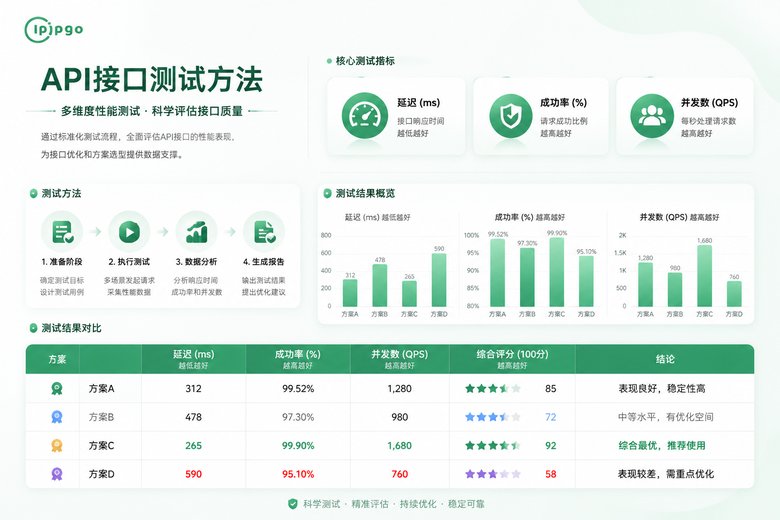Click the 并发数 (QPS) people icon
The width and height of the screenshot is (780, 520).
(x=652, y=115)
